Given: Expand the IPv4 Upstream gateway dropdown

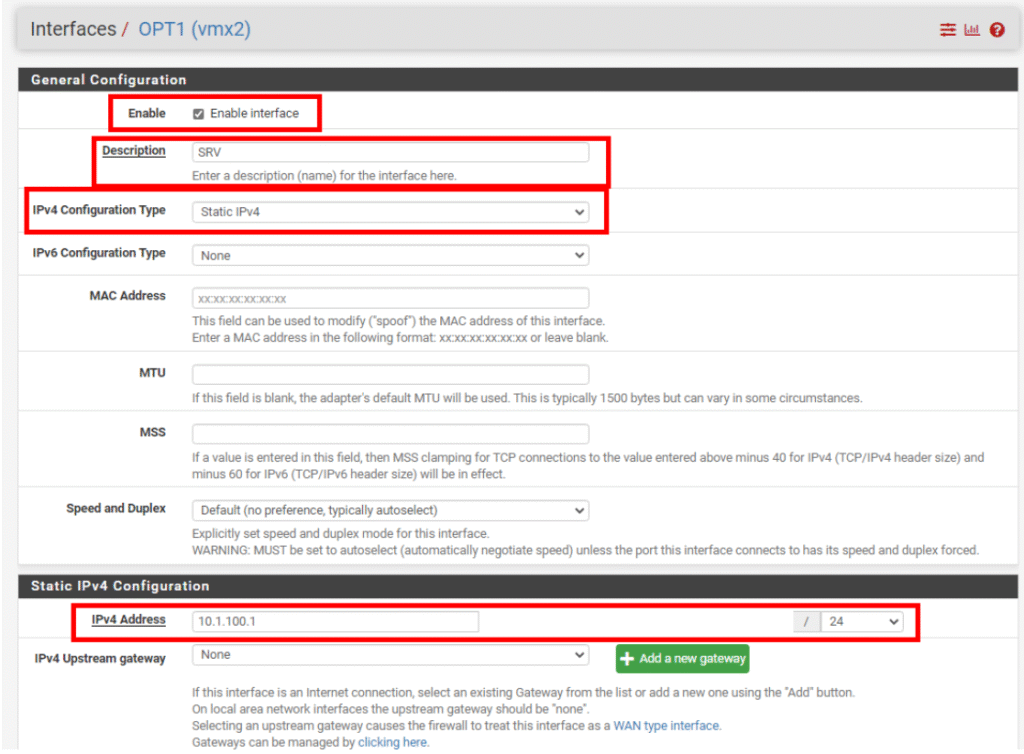Looking at the screenshot, I should 390,655.
